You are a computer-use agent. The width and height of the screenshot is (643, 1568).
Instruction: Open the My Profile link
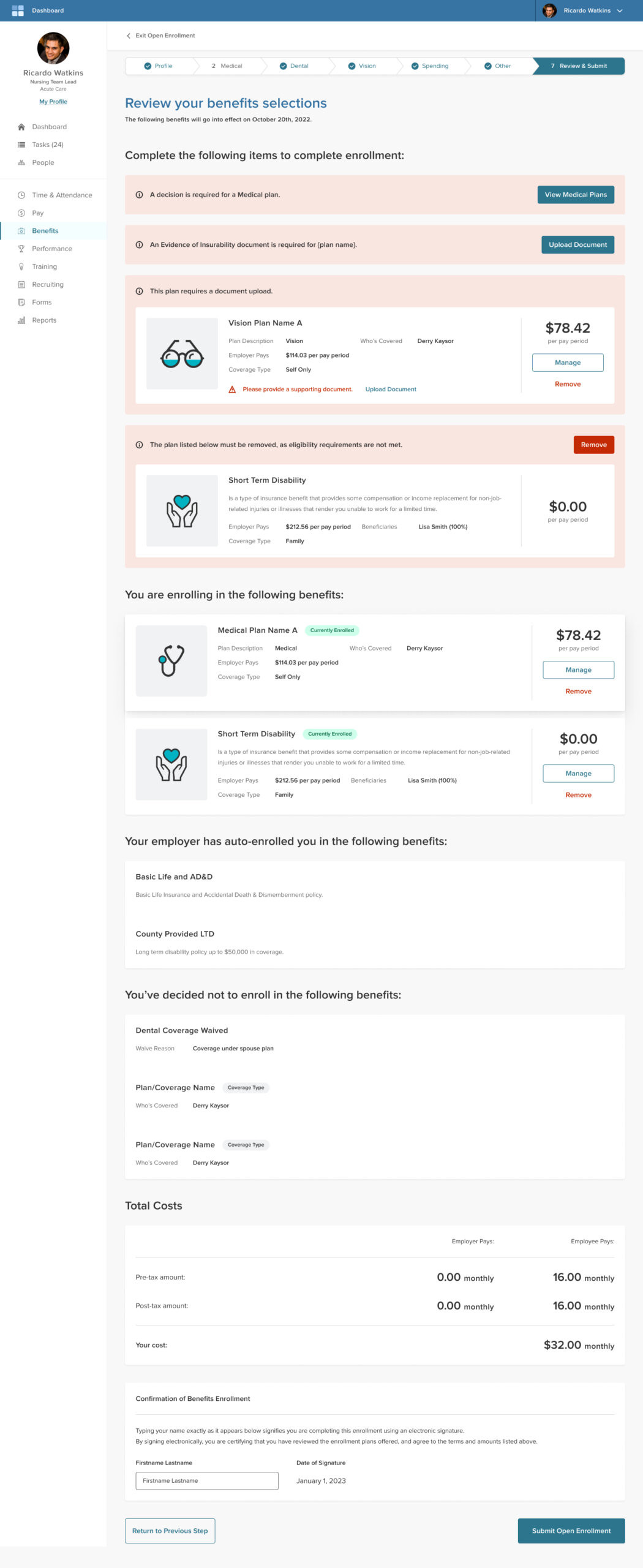[x=53, y=102]
